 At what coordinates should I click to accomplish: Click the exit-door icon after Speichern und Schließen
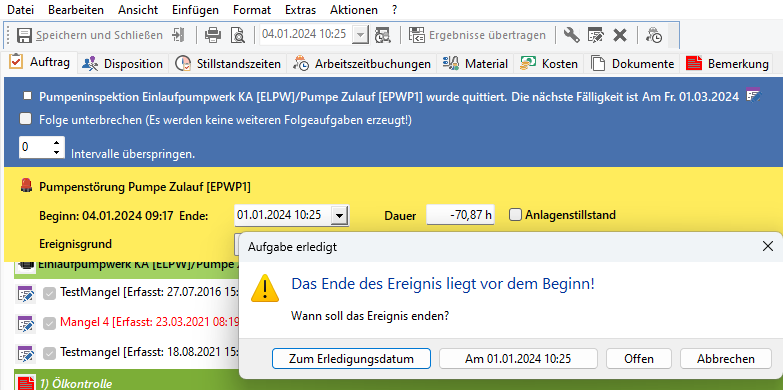178,35
